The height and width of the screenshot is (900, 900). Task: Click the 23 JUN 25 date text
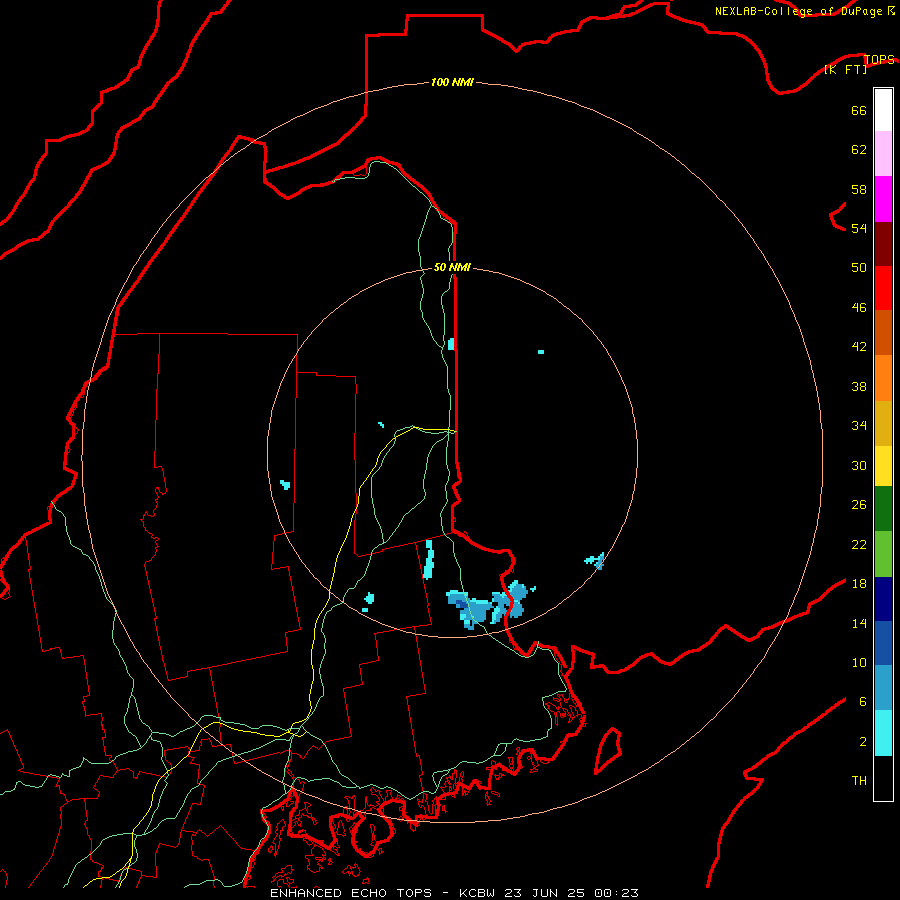point(544,893)
